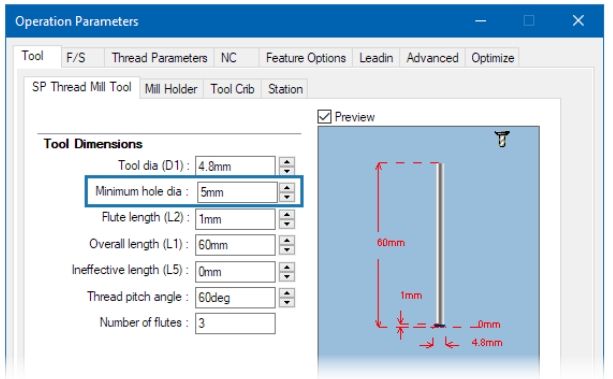This screenshot has width=613, height=379.
Task: Click the tool icon in preview corner
Action: click(502, 139)
